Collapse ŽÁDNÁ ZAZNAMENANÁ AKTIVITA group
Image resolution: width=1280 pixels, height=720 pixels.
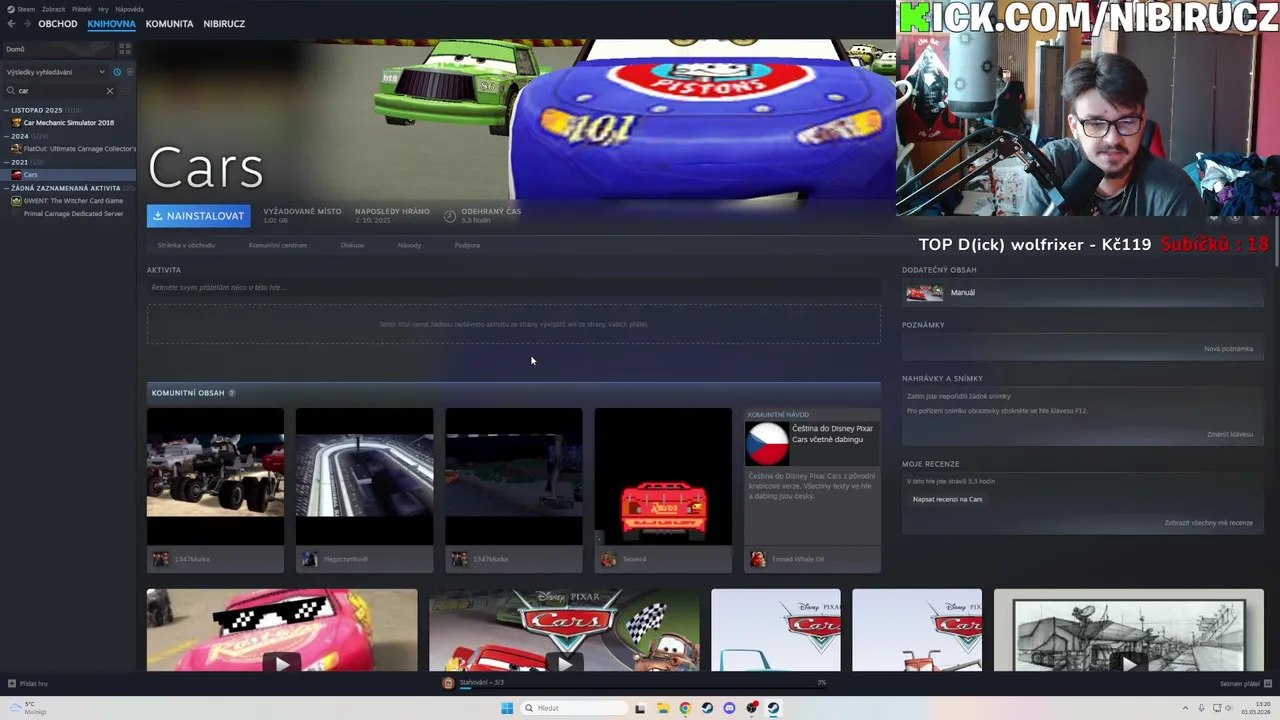click(7, 188)
